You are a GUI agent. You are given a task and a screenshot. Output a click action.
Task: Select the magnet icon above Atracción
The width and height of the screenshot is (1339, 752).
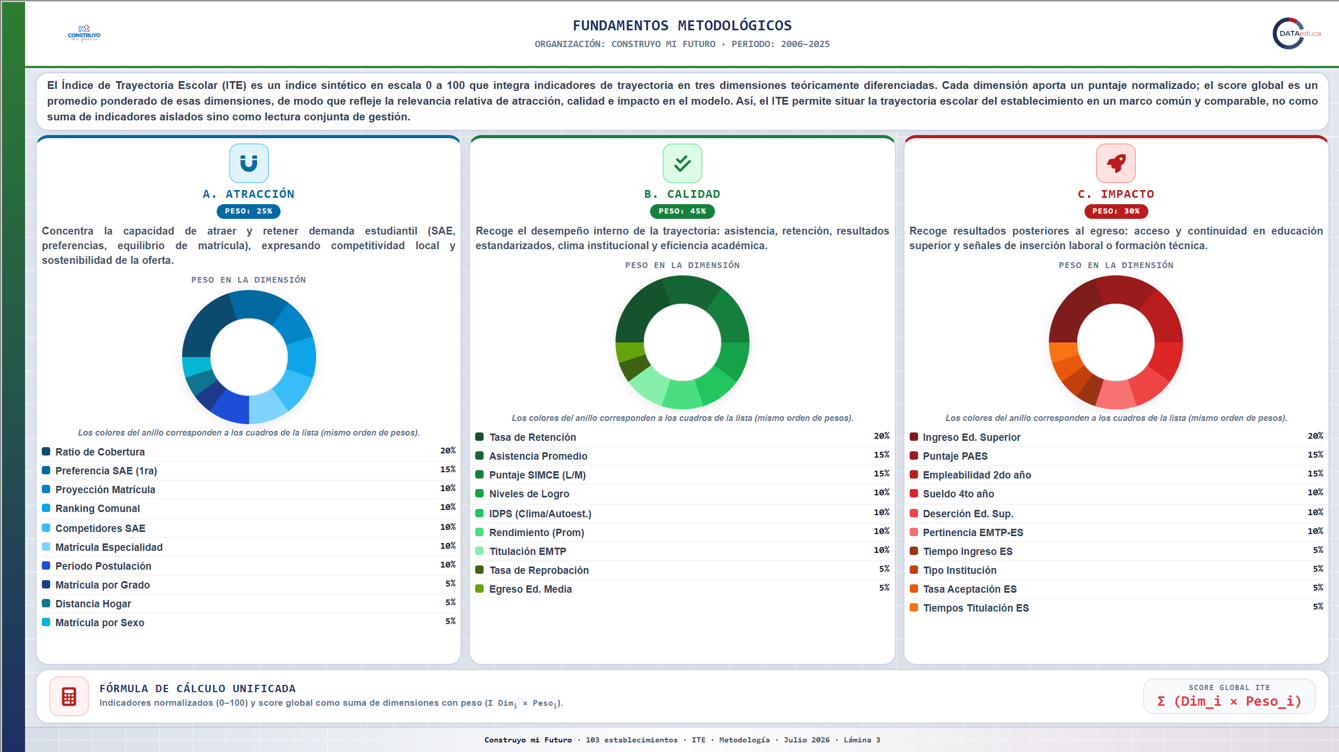[x=249, y=163]
